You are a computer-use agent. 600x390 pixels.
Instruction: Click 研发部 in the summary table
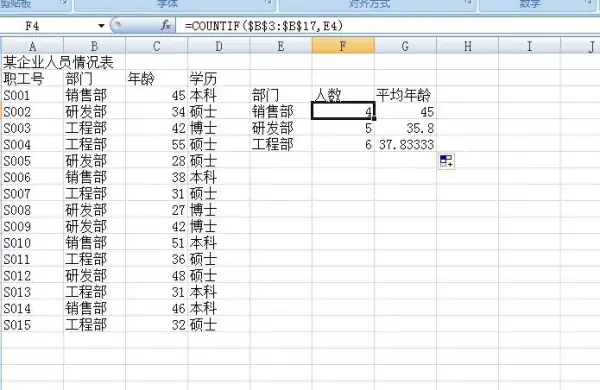click(281, 128)
